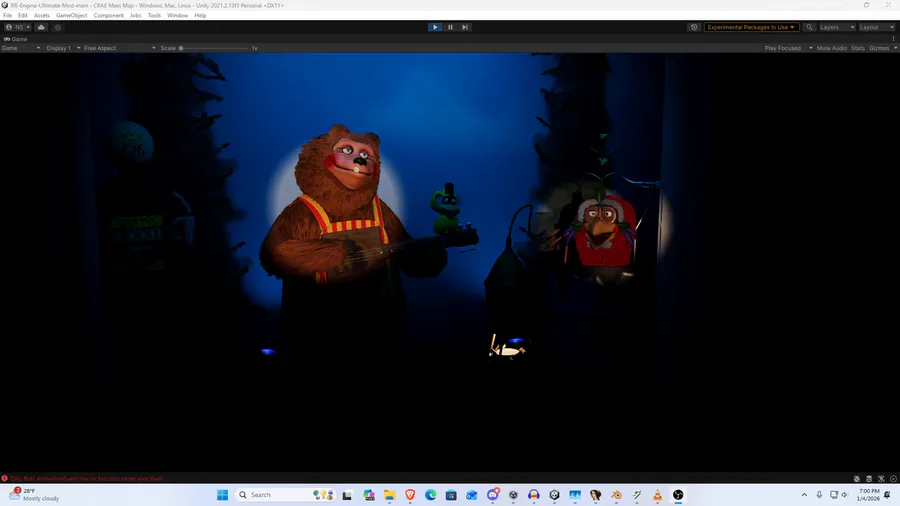Open Discord from the taskbar

pyautogui.click(x=492, y=495)
